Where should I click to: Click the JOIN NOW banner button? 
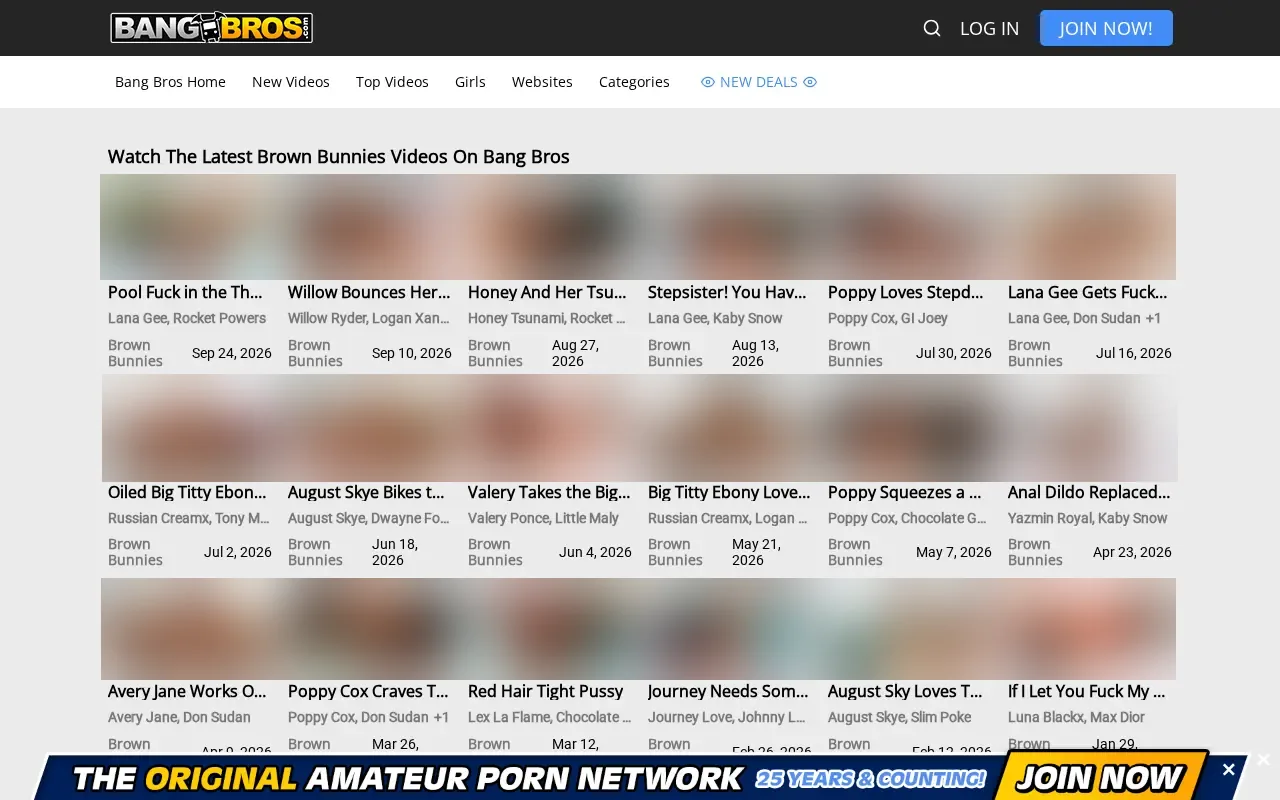[1101, 777]
